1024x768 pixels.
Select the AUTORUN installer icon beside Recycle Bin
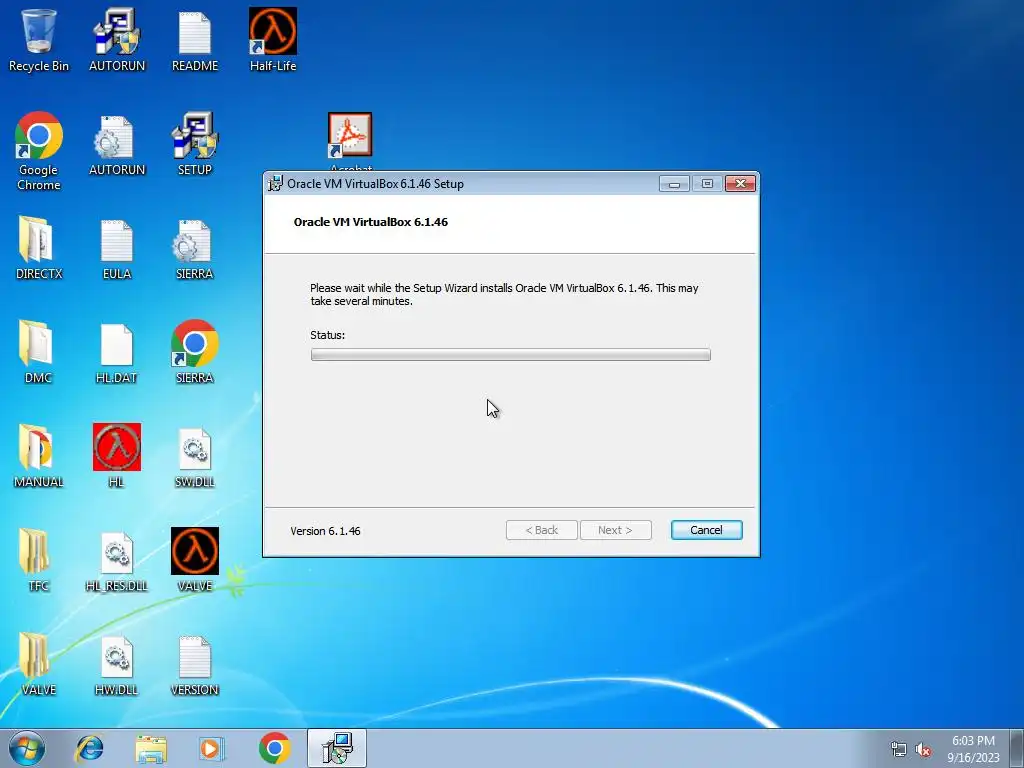(x=117, y=39)
